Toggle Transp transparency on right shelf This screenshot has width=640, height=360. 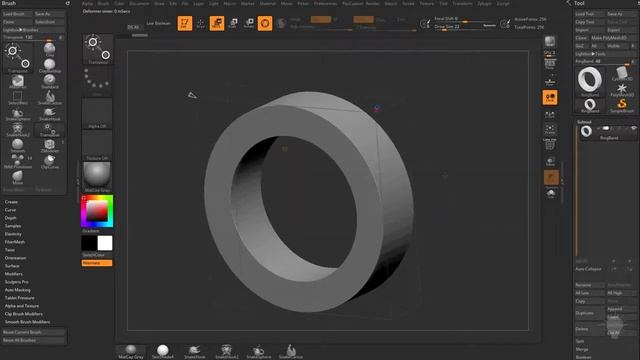[550, 162]
